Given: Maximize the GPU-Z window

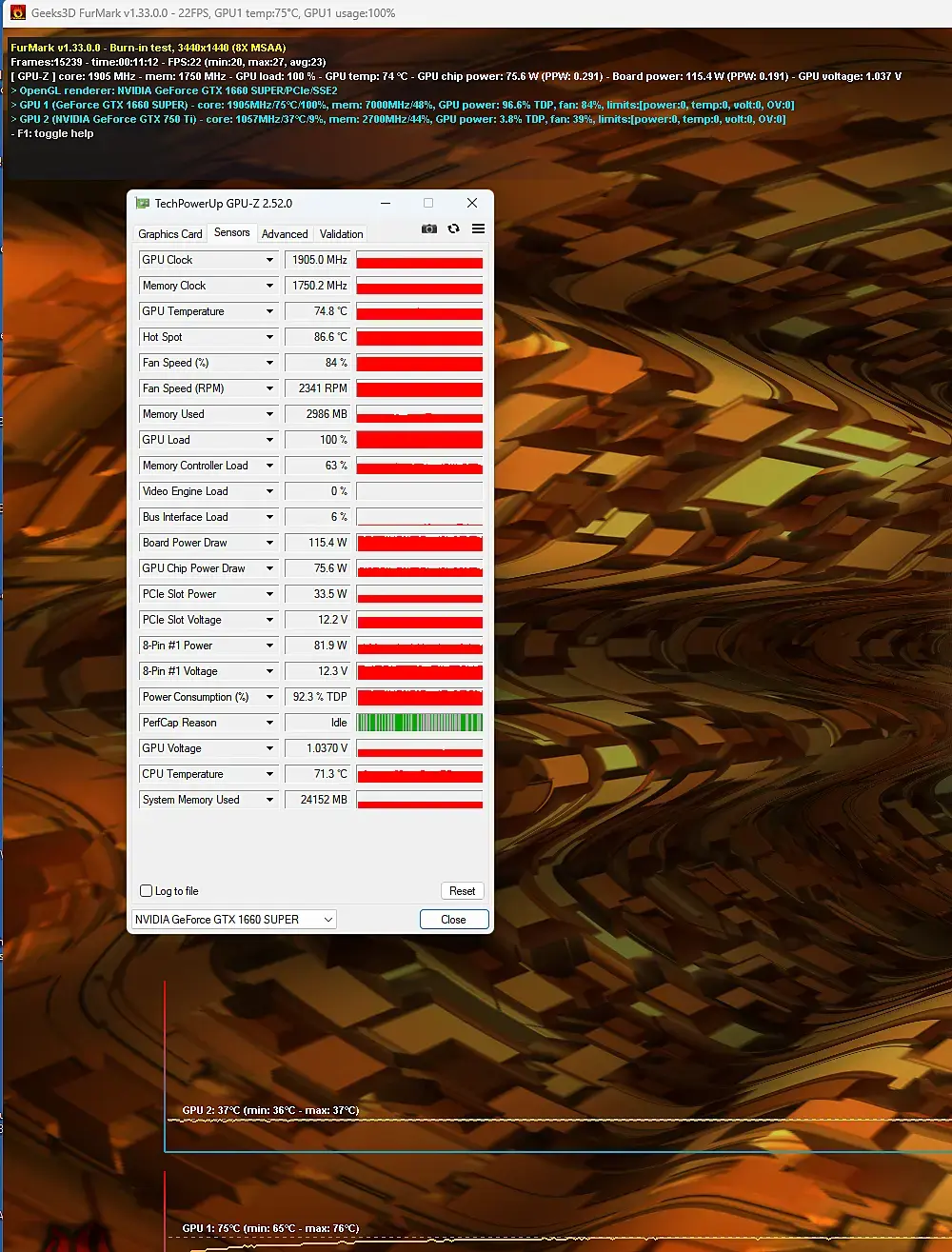Looking at the screenshot, I should (428, 203).
